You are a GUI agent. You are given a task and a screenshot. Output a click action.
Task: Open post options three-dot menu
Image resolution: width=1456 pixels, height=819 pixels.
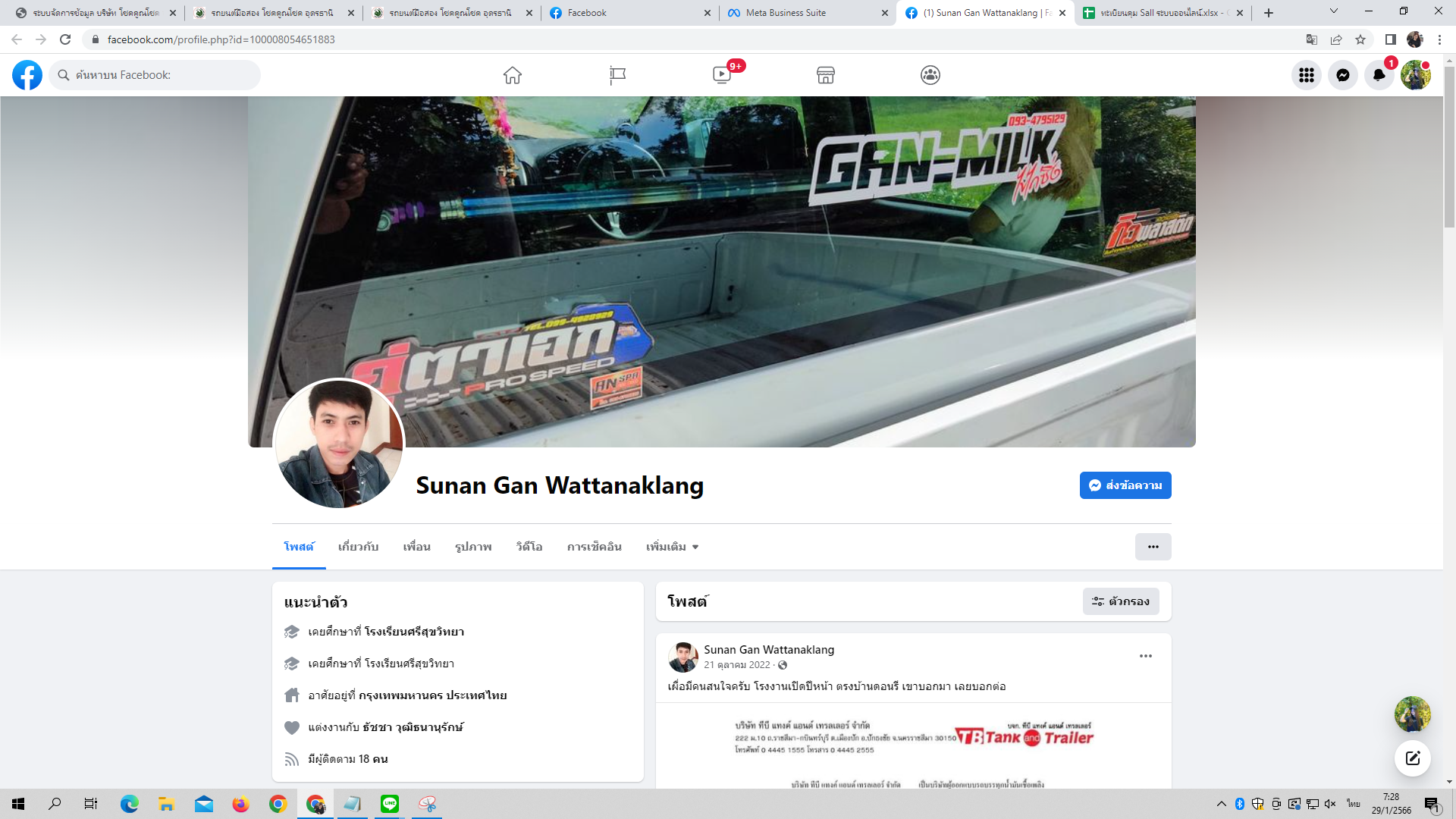click(x=1146, y=656)
